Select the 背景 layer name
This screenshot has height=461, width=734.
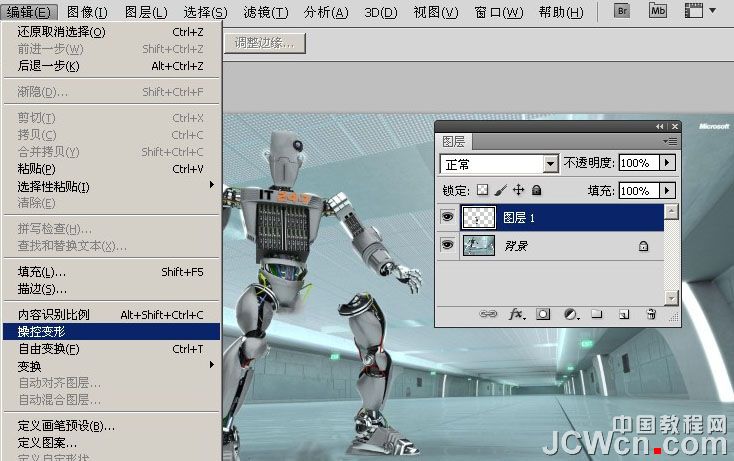point(516,246)
